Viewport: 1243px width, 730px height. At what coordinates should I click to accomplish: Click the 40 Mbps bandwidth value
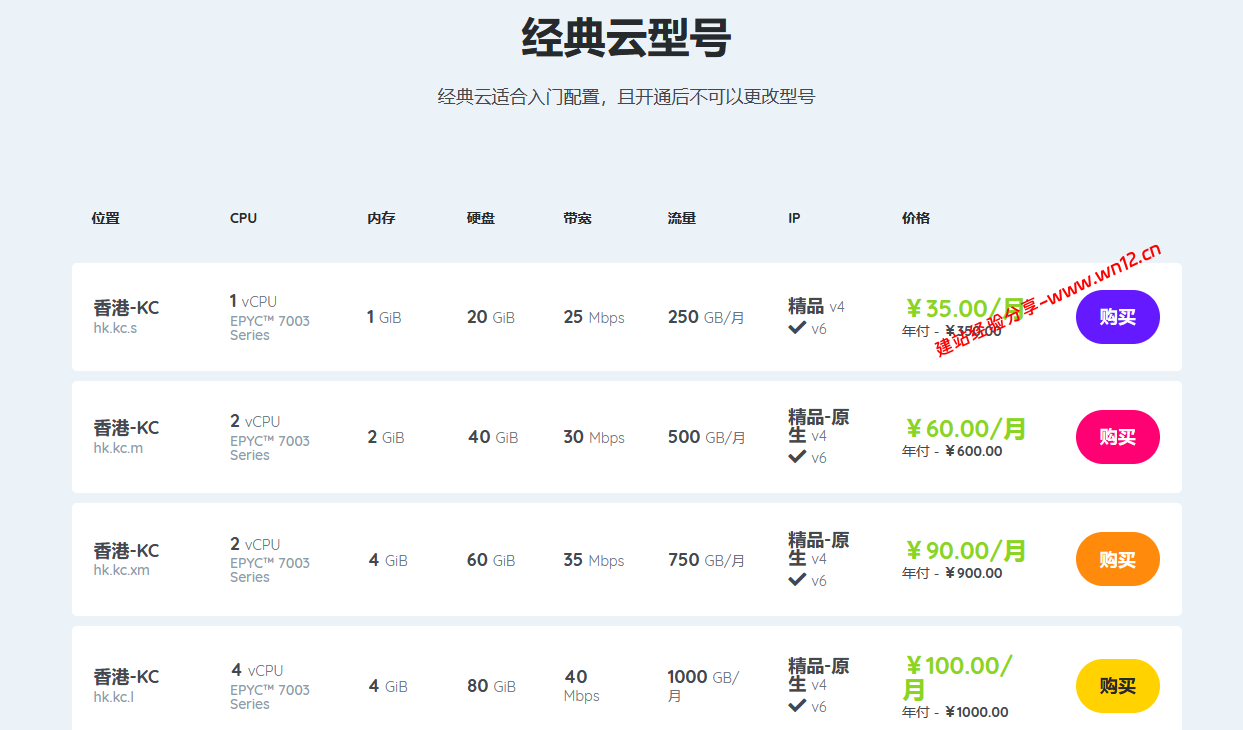(582, 686)
